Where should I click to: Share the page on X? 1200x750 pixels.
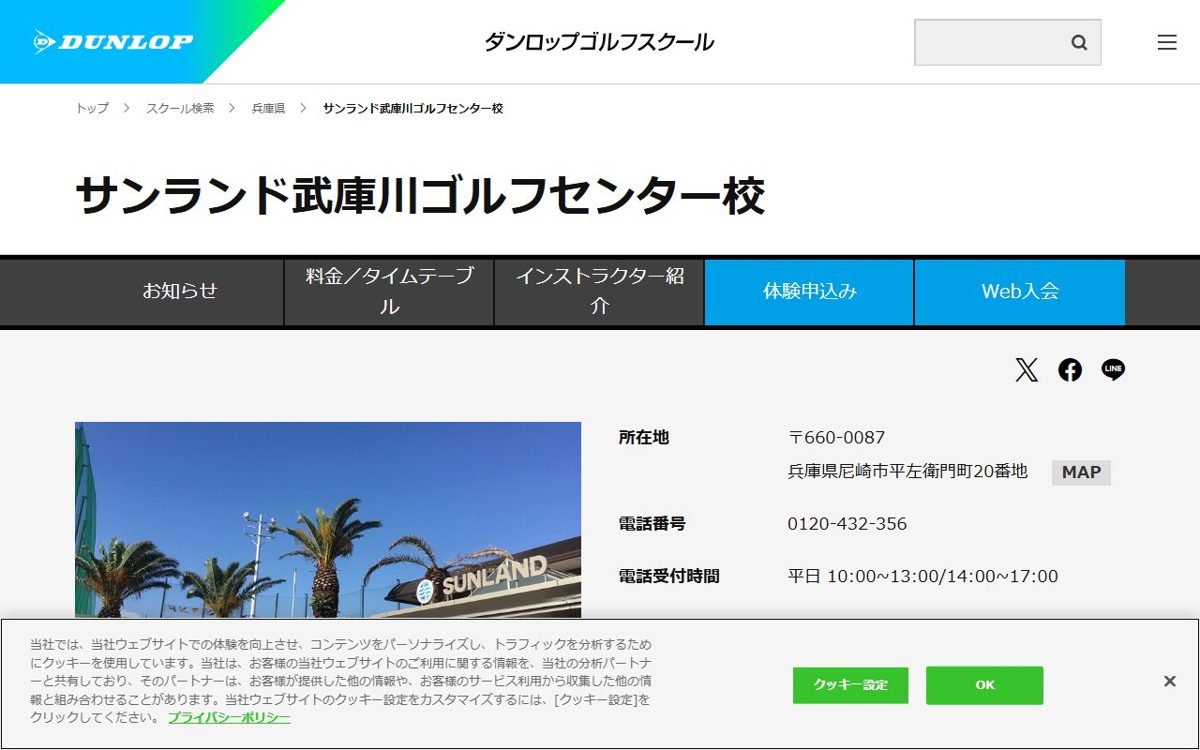[x=1027, y=370]
